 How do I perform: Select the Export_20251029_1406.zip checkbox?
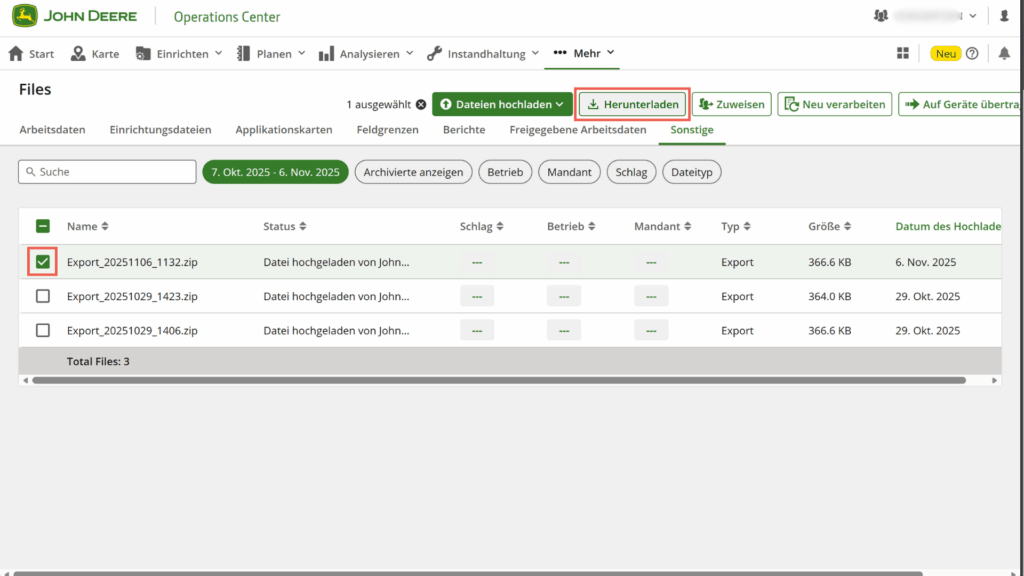click(x=42, y=330)
